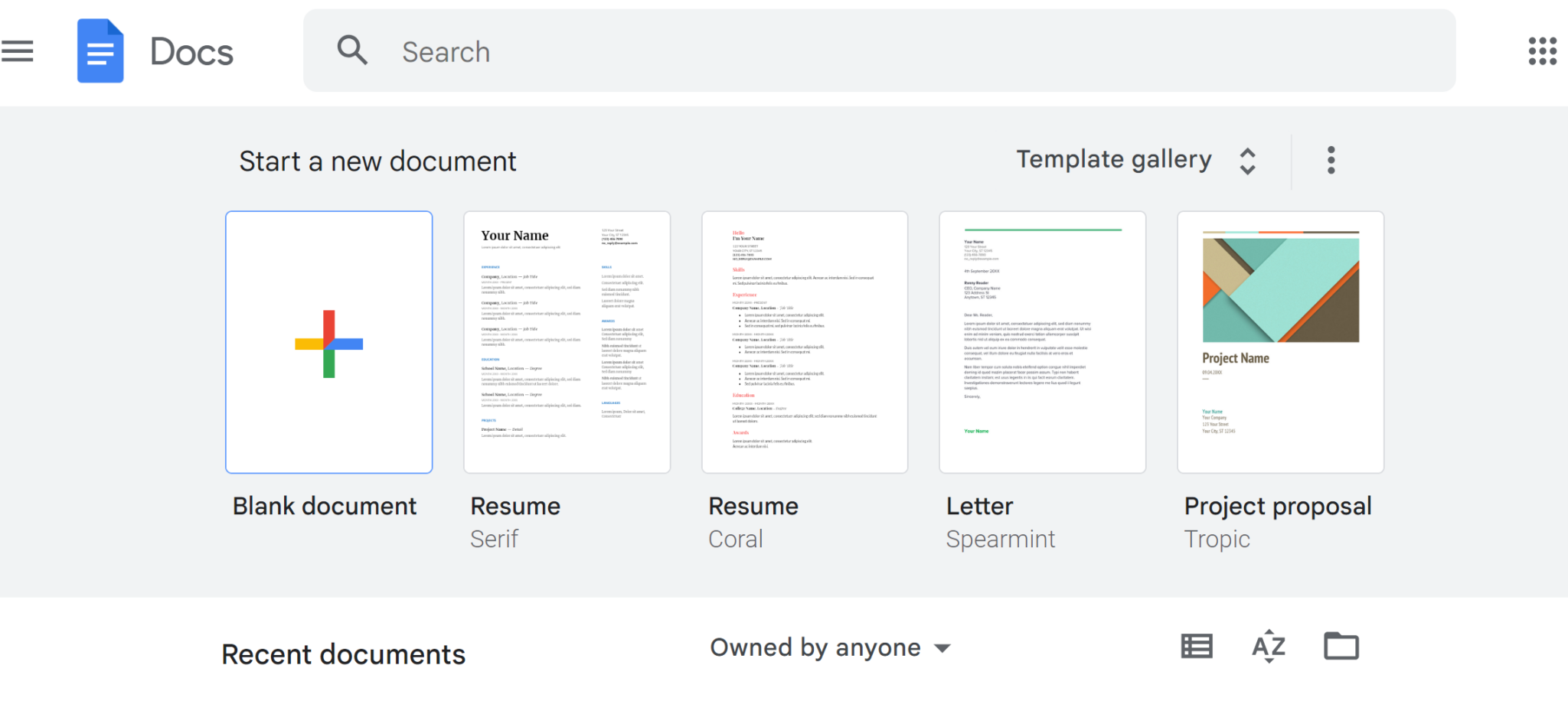Click the blue Docs logo icon
The height and width of the screenshot is (701, 1568).
100,51
